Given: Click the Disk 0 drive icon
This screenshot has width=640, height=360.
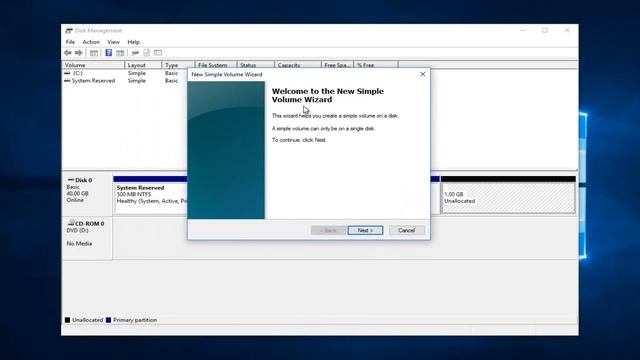Looking at the screenshot, I should pyautogui.click(x=71, y=180).
